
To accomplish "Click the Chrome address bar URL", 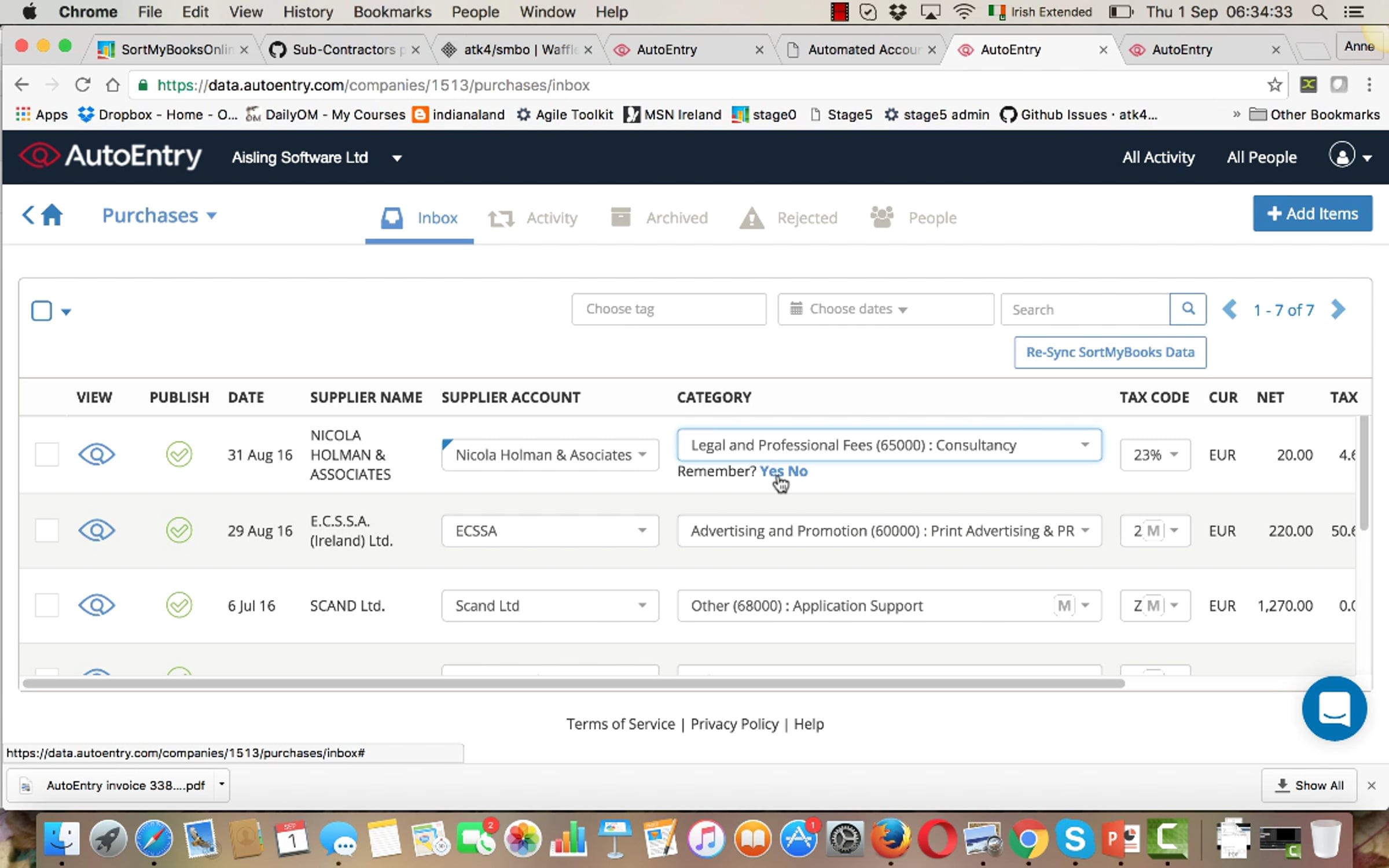I will (x=373, y=85).
